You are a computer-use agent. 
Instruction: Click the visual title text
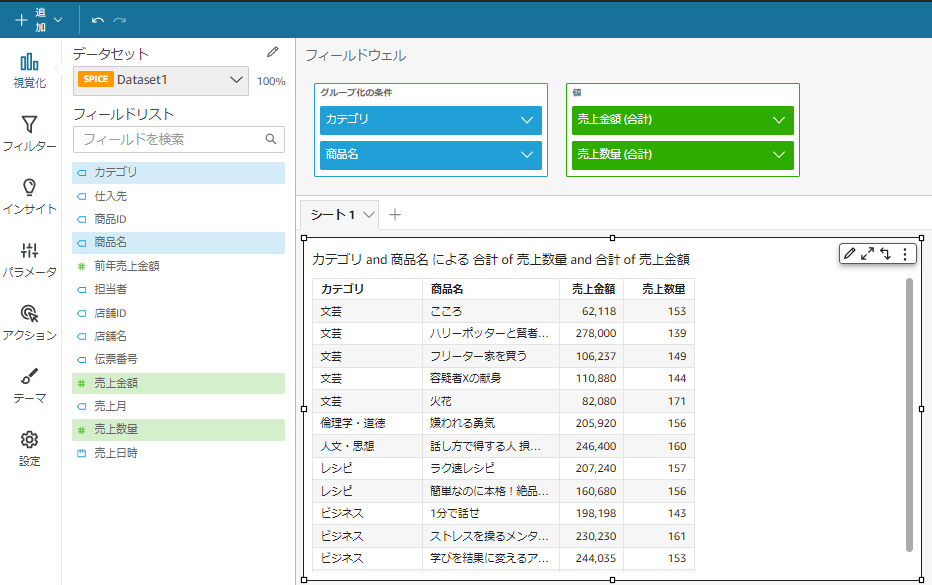pyautogui.click(x=500, y=259)
